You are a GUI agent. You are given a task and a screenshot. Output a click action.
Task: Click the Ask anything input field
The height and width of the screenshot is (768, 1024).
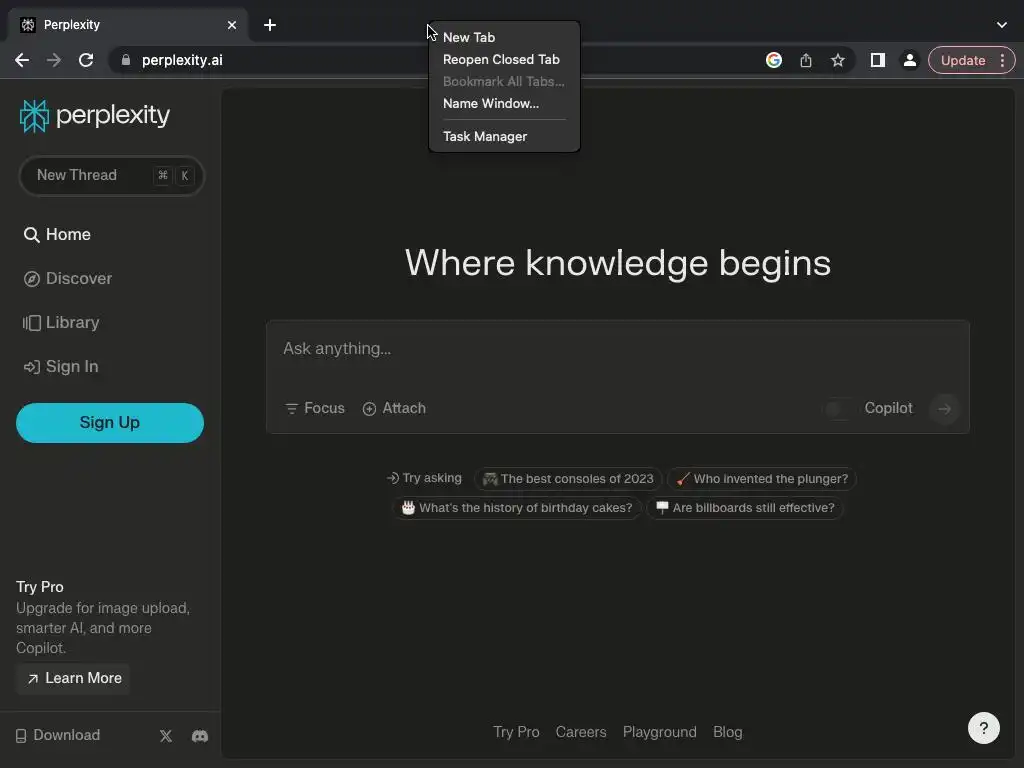tap(617, 349)
